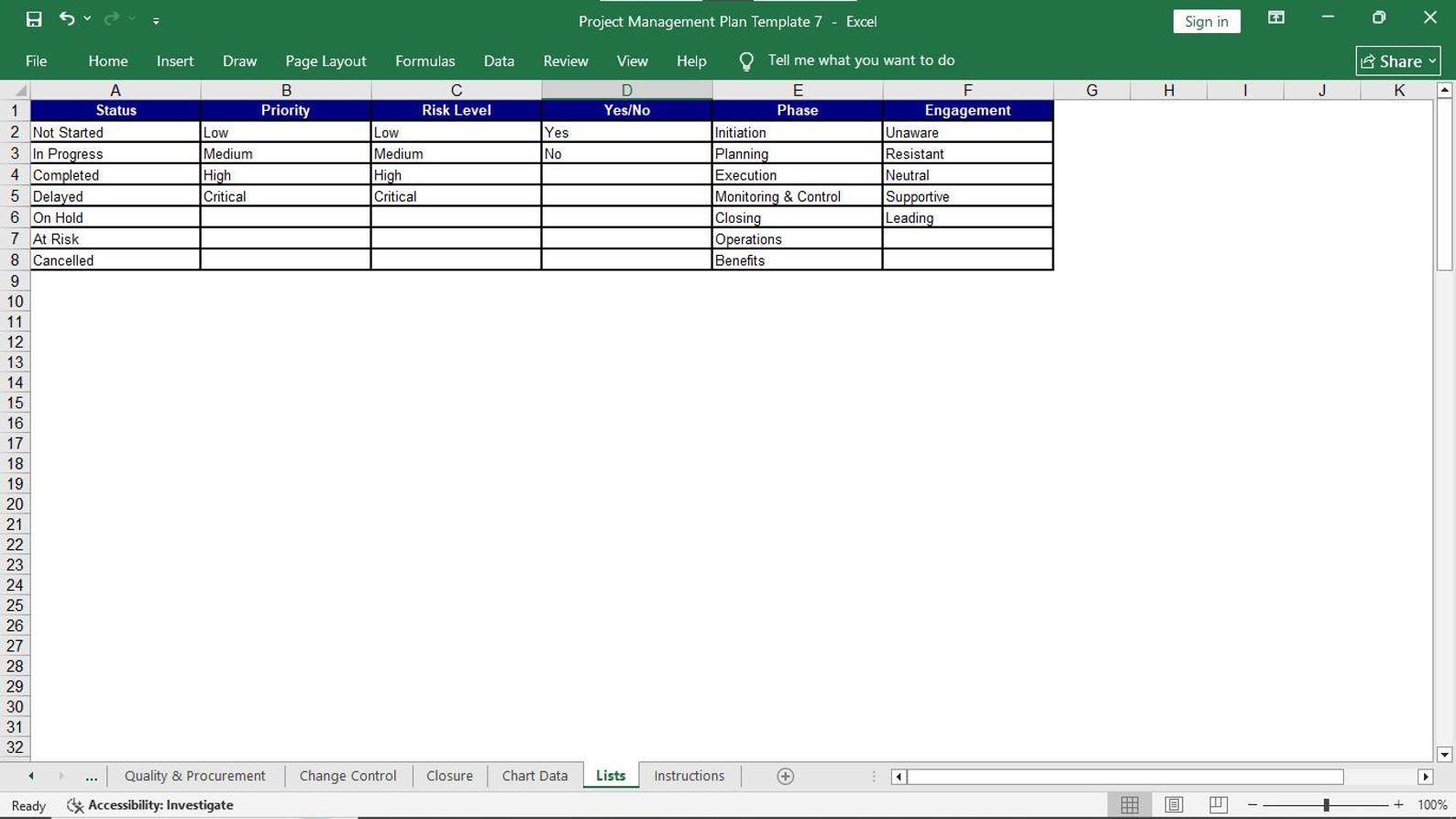Click the horizontal scrollbar left arrow
Screen dimensions: 1456x819
click(899, 777)
